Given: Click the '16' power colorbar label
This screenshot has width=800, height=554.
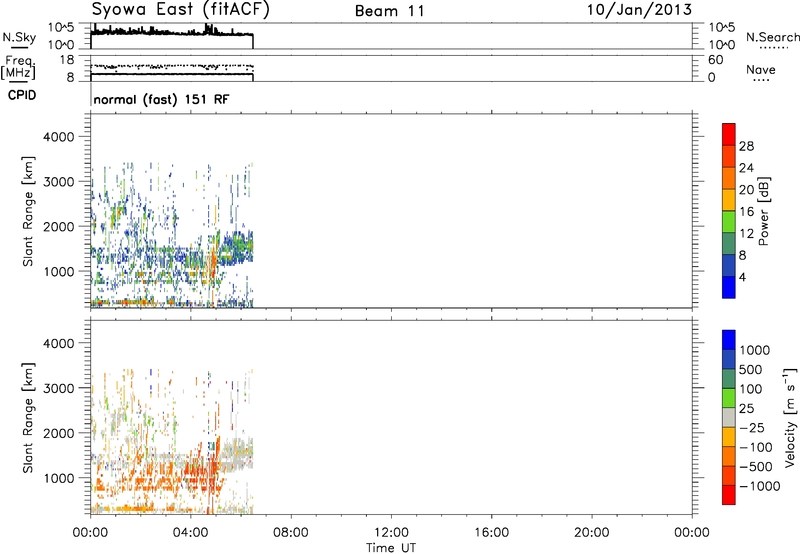Looking at the screenshot, I should point(746,212).
